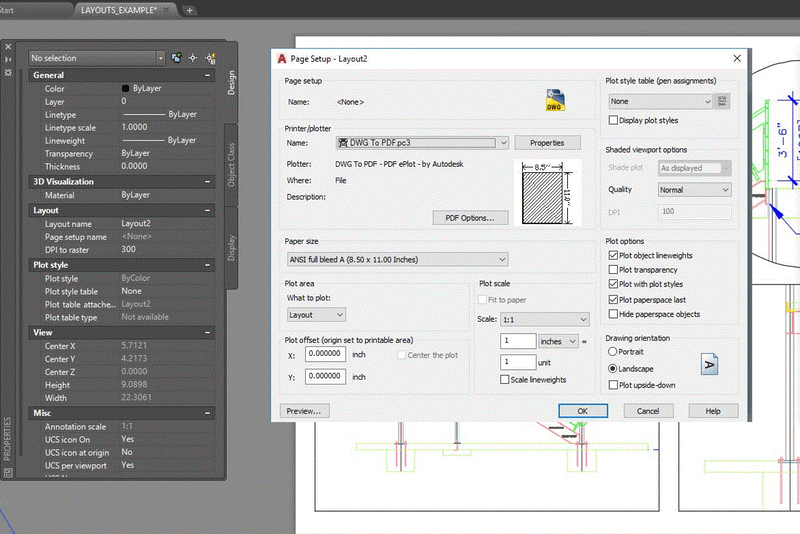Image resolution: width=800 pixels, height=534 pixels.
Task: Click the auto-hide icon on Properties palette
Action: 9,59
